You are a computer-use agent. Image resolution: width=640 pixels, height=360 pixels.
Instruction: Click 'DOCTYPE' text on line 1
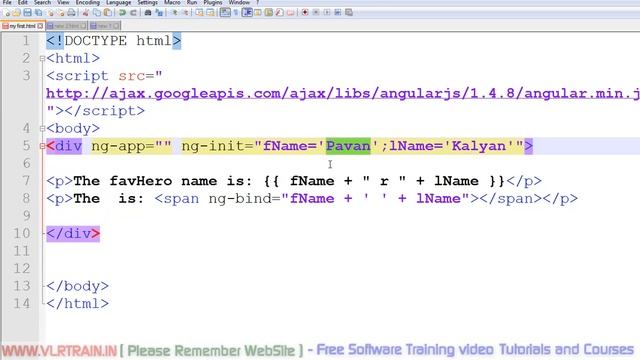click(x=96, y=41)
